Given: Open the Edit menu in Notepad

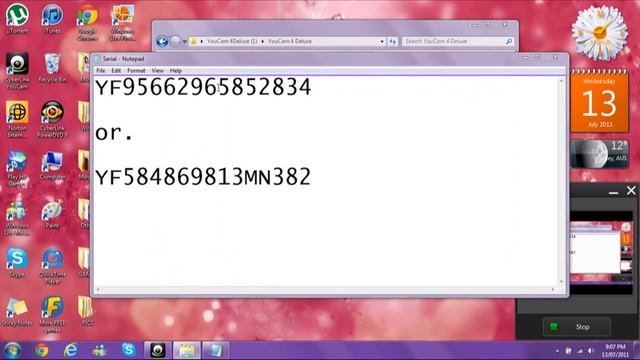Looking at the screenshot, I should 116,71.
